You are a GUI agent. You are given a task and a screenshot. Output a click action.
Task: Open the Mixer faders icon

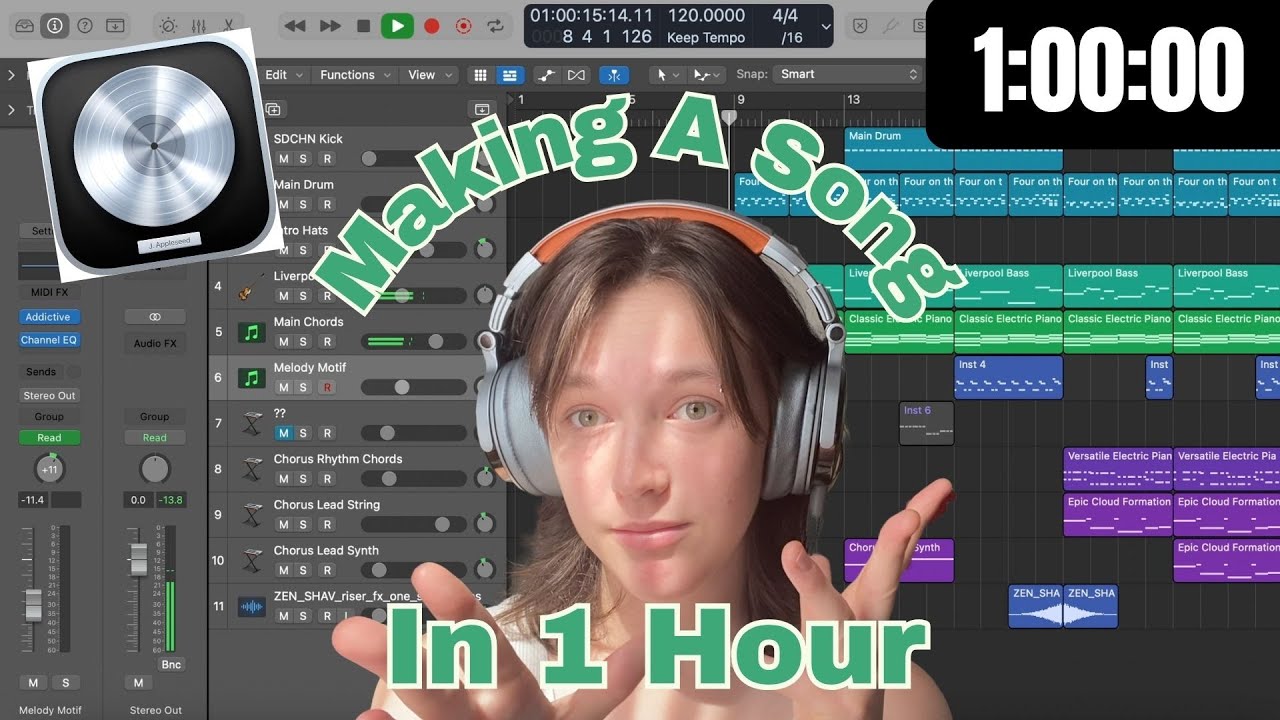click(x=198, y=26)
